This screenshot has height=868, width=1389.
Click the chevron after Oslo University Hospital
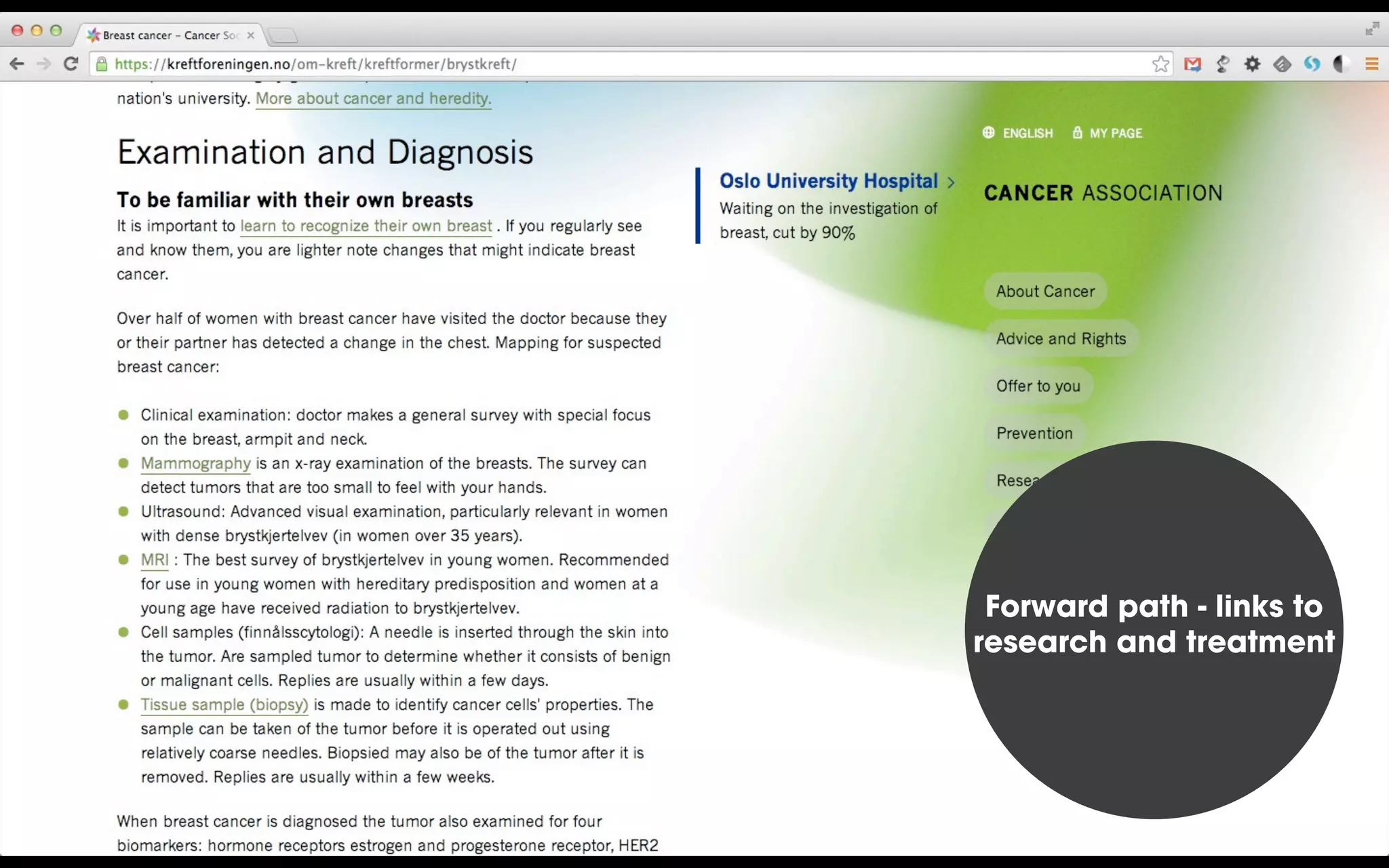coord(951,182)
